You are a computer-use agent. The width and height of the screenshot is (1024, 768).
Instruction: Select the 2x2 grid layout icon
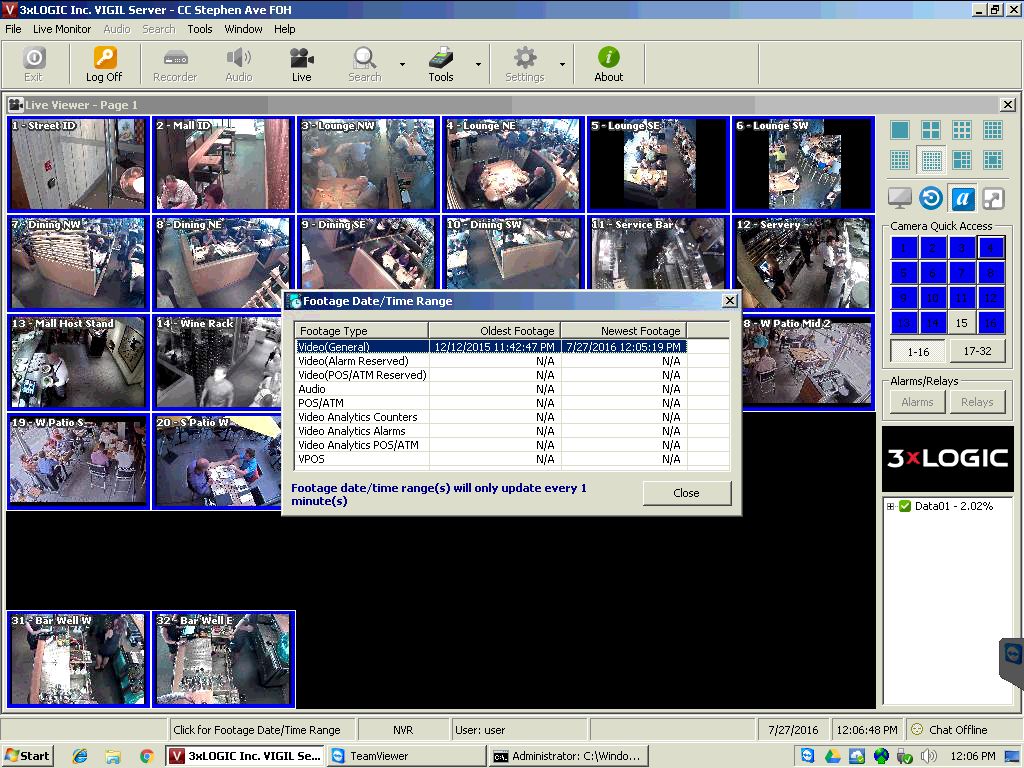(931, 130)
